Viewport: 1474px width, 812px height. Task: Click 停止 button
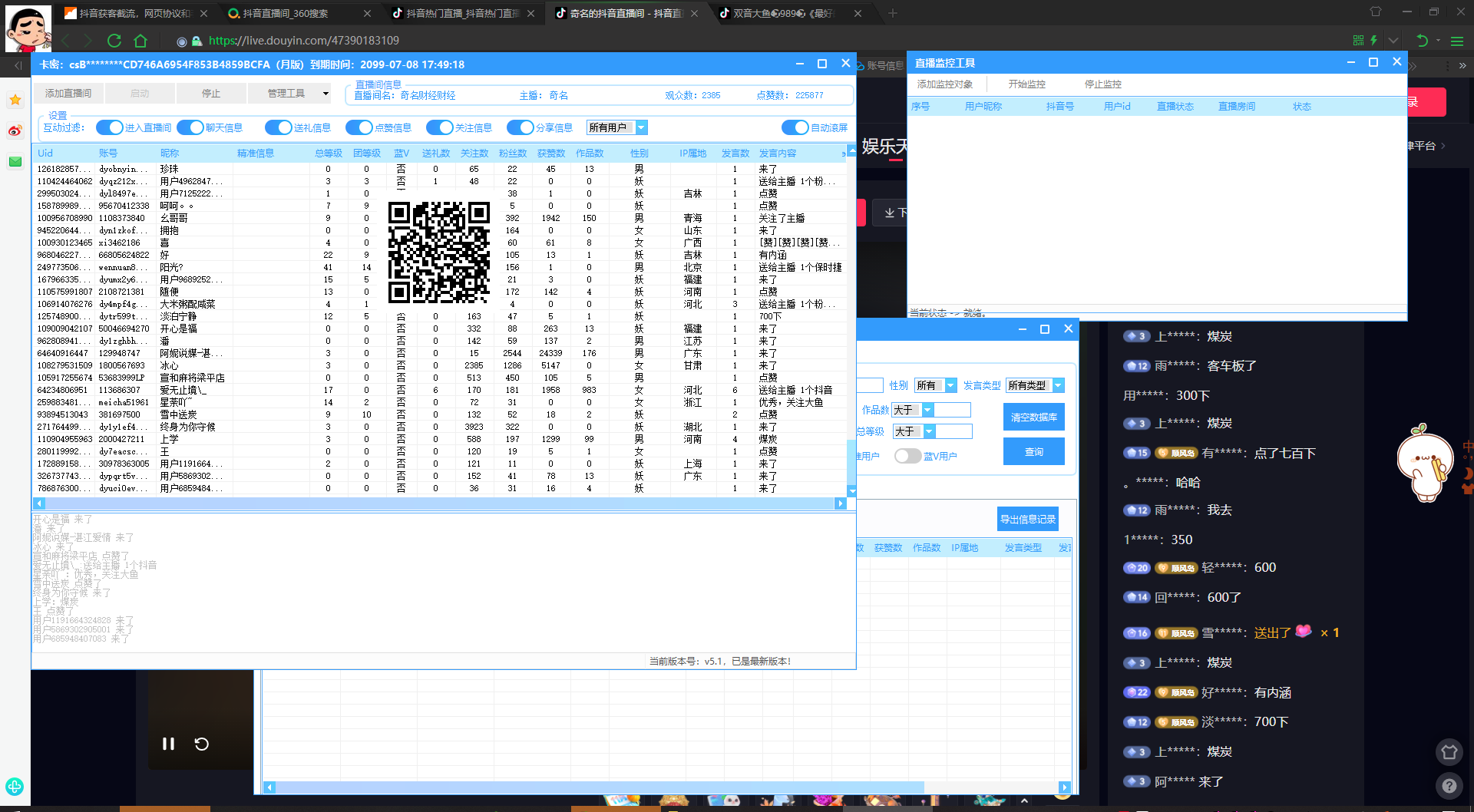click(x=211, y=94)
